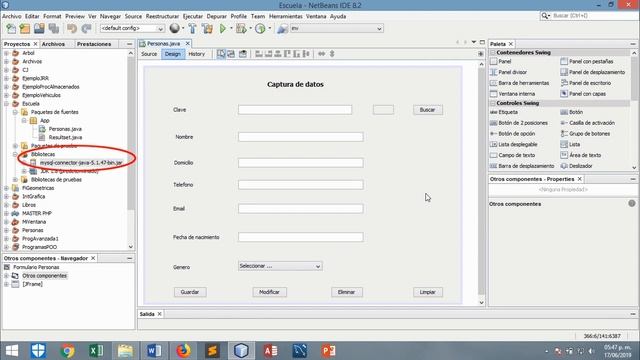The width and height of the screenshot is (640, 360).
Task: Open Firefox from the taskbar
Action: pyautogui.click(x=183, y=351)
